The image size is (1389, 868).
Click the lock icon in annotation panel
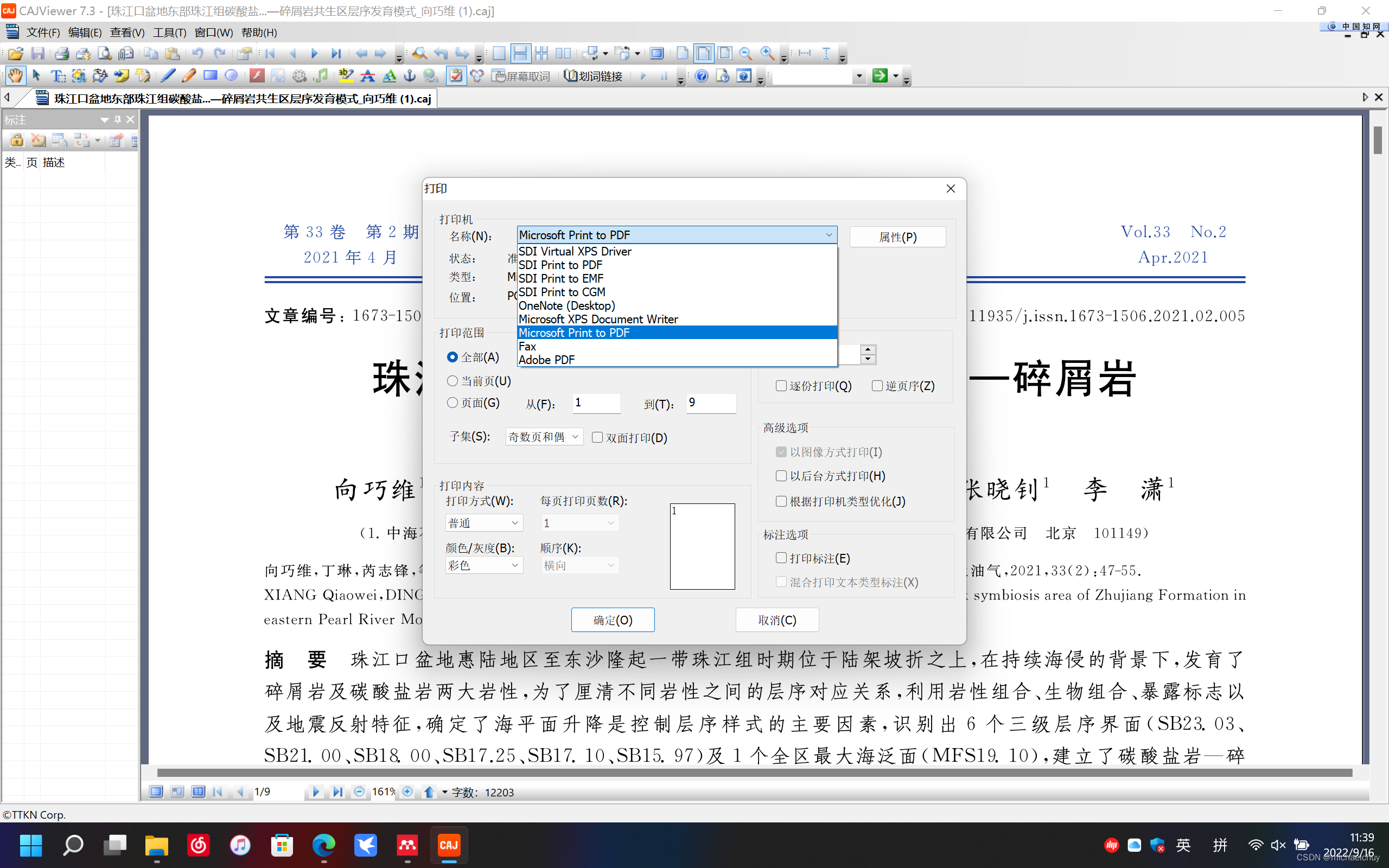(x=16, y=140)
